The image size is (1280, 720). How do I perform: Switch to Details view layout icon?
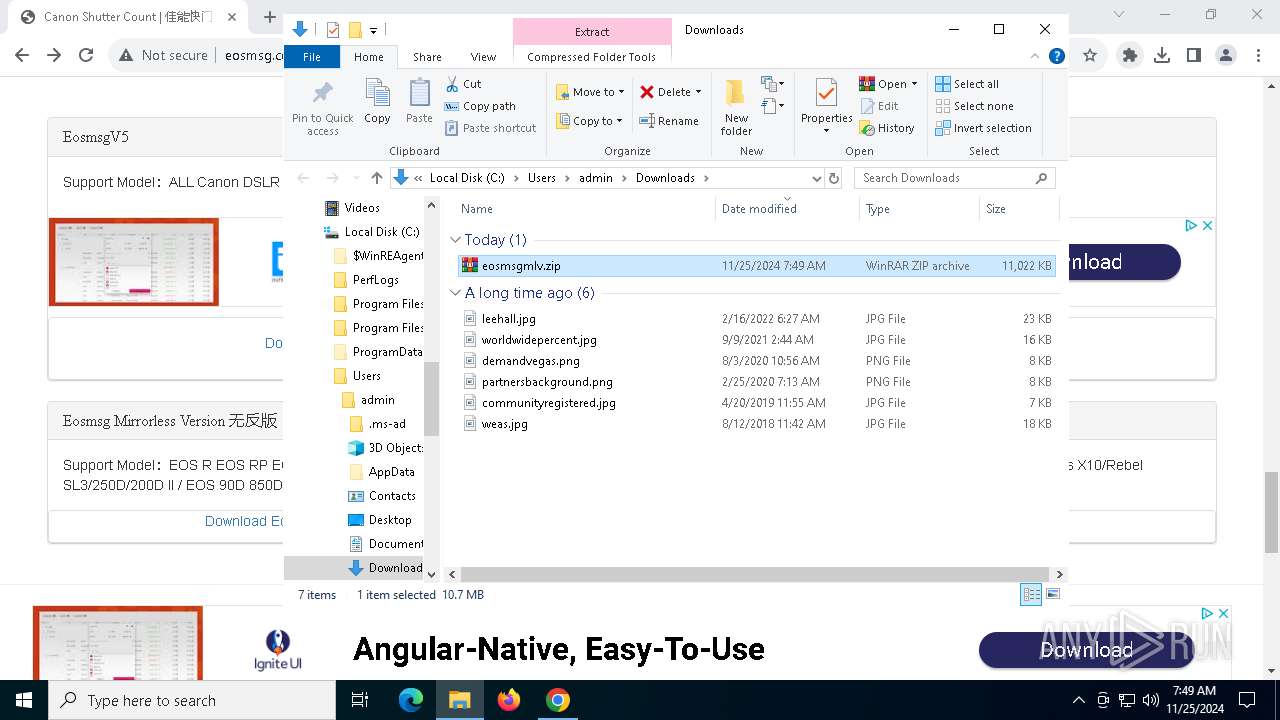(x=1031, y=595)
